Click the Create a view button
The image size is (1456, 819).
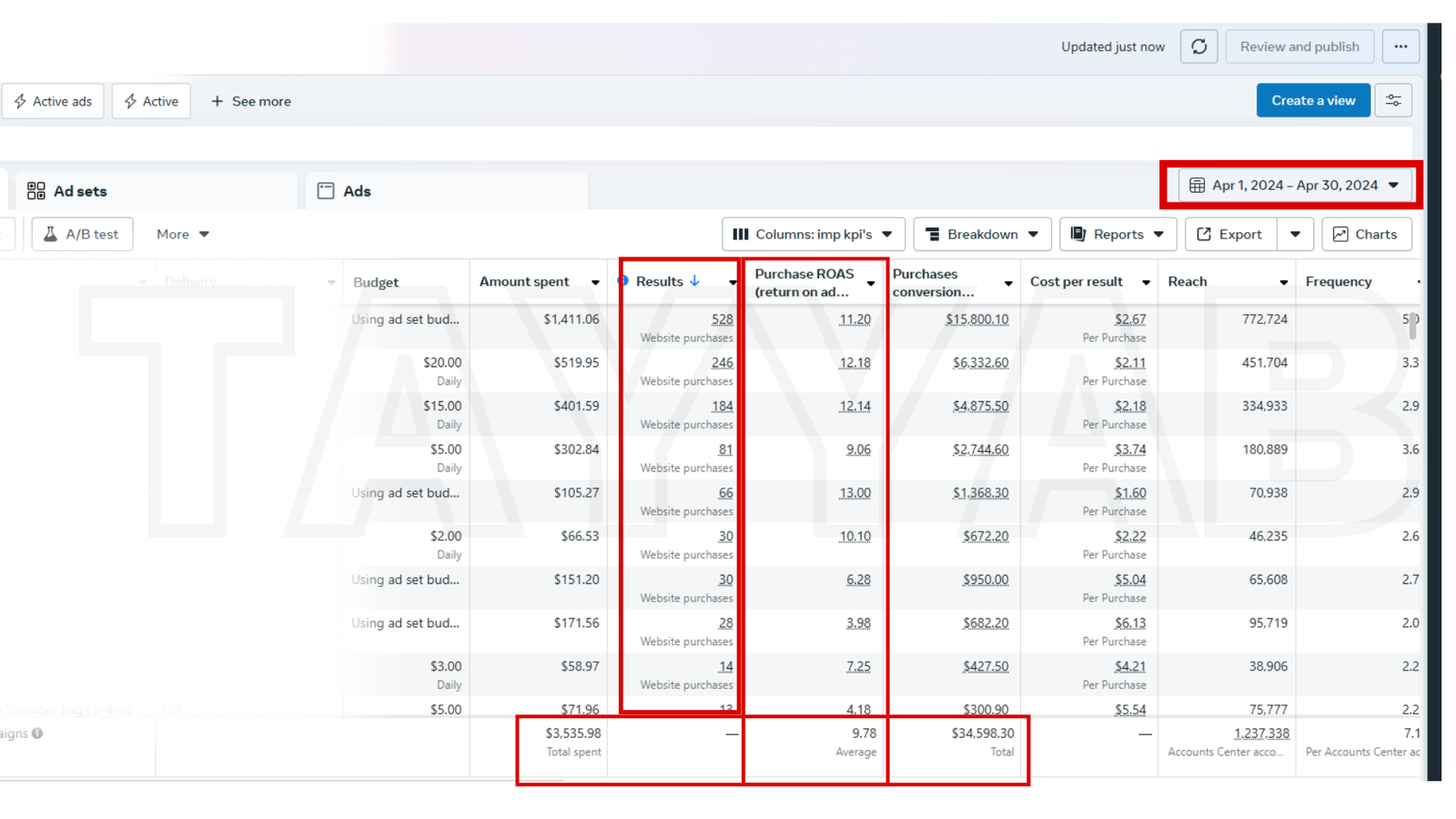tap(1312, 101)
